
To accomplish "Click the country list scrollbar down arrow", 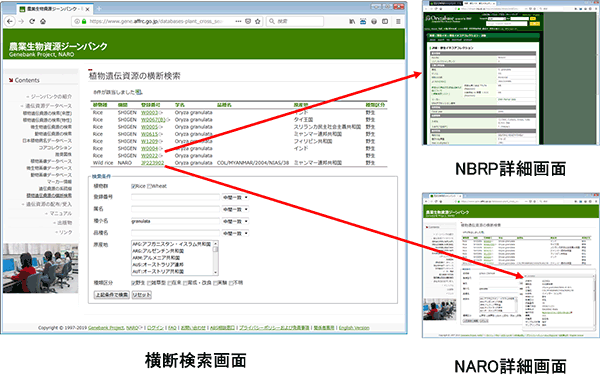I will coord(216,272).
